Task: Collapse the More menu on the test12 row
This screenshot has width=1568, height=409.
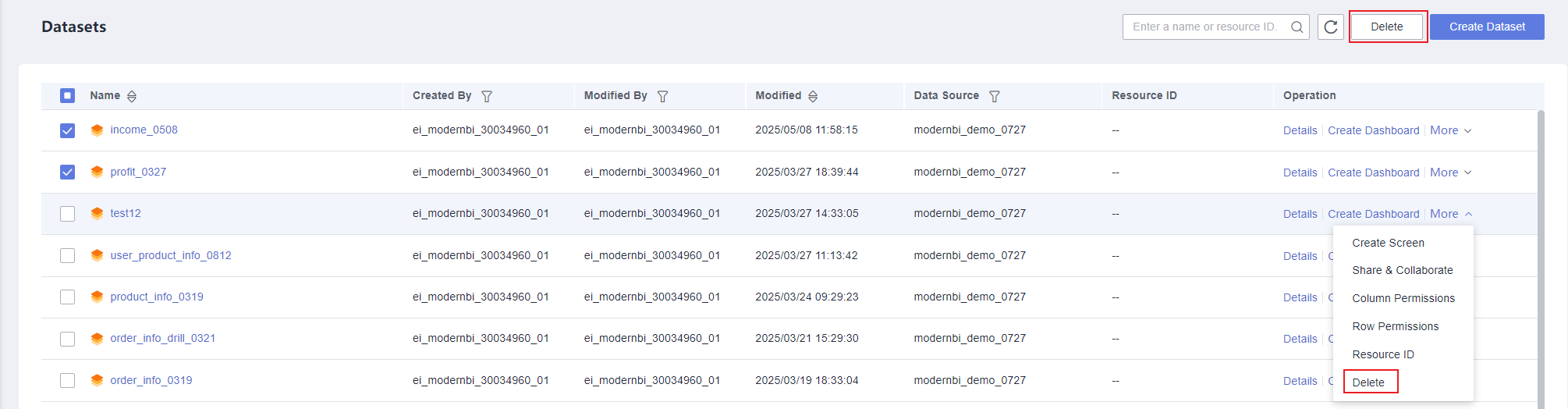Action: 1450,214
